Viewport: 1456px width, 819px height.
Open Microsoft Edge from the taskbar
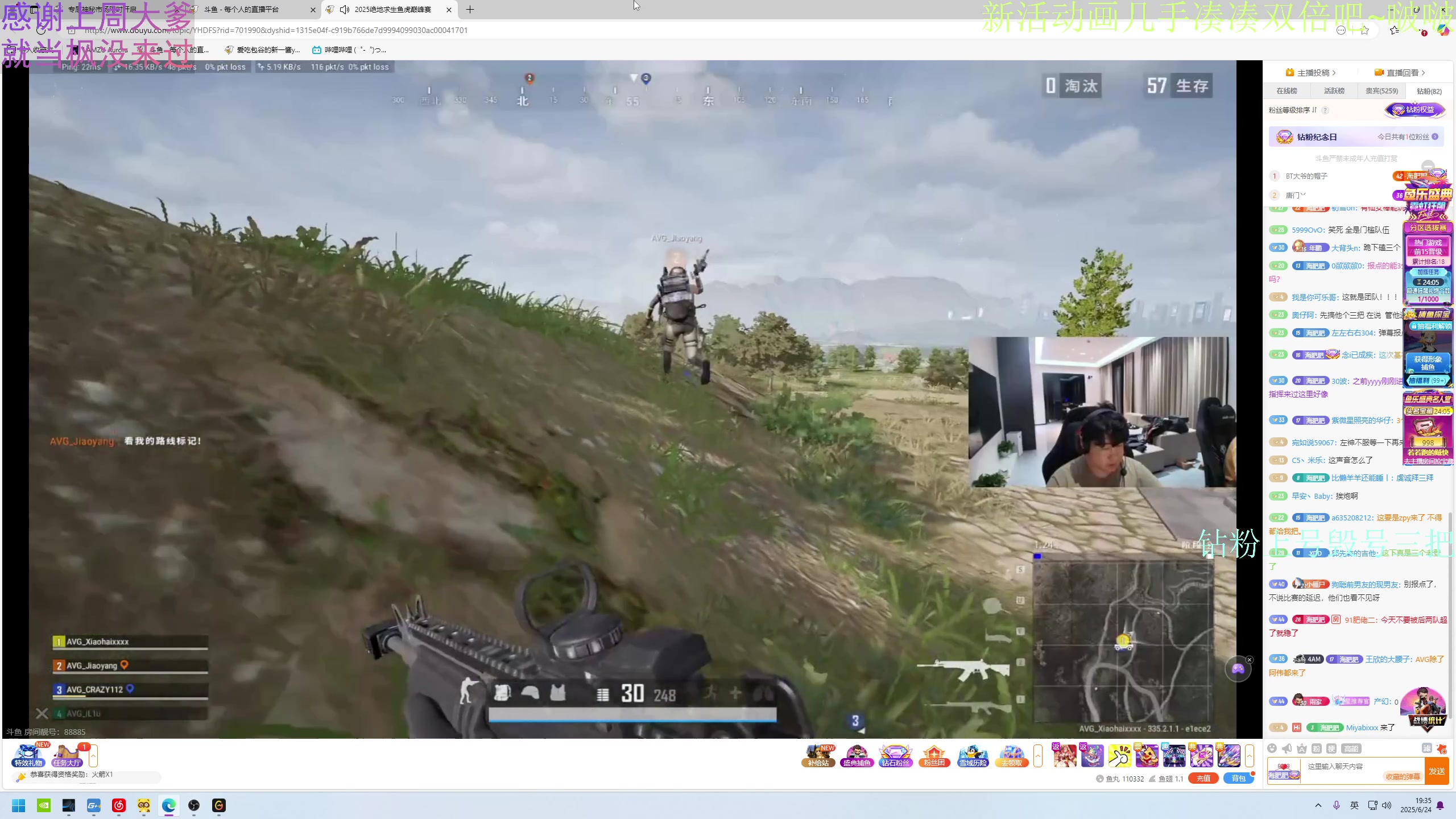pyautogui.click(x=168, y=805)
